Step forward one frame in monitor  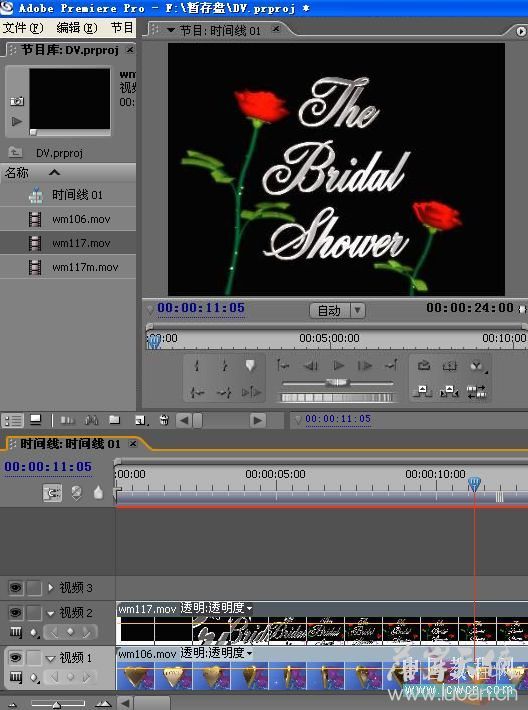click(x=365, y=365)
